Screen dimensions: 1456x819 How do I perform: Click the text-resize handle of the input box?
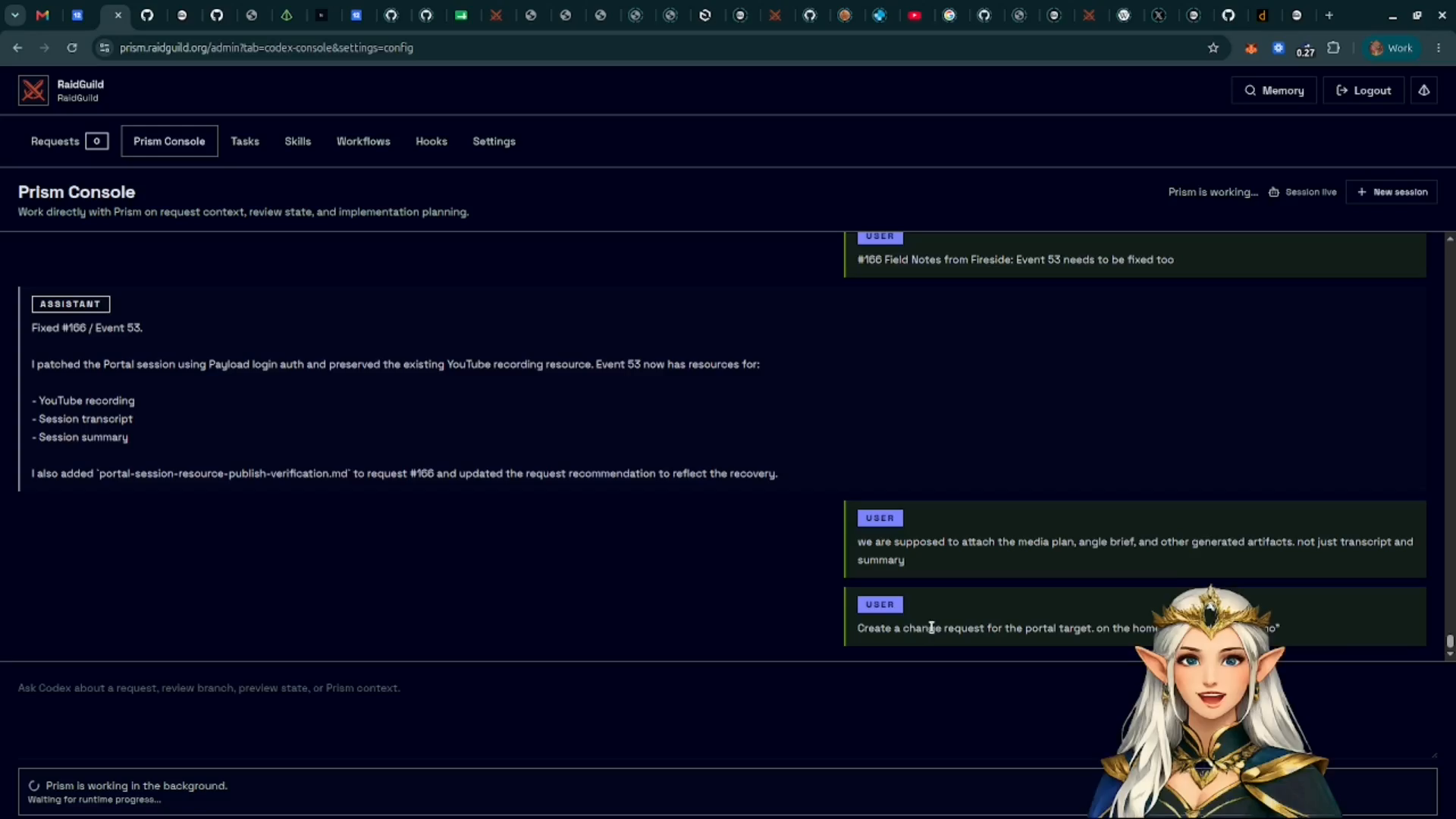click(x=1433, y=754)
